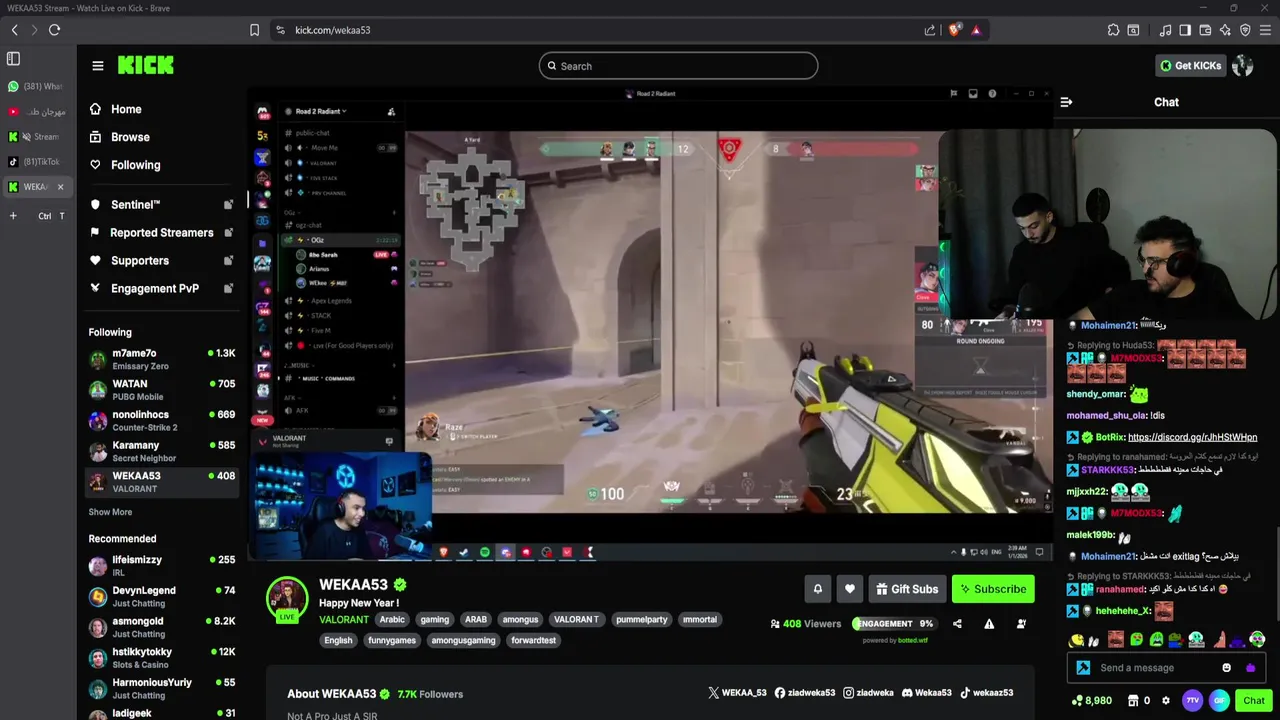Image resolution: width=1280 pixels, height=720 pixels.
Task: Click the Engagement 9% progress bar
Action: pos(893,624)
